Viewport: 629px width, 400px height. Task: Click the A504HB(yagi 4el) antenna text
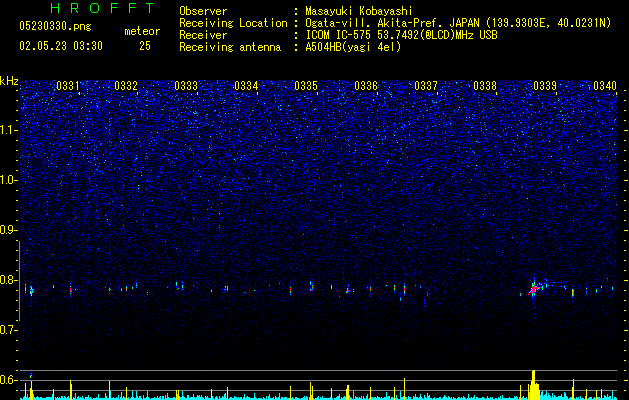tap(353, 47)
